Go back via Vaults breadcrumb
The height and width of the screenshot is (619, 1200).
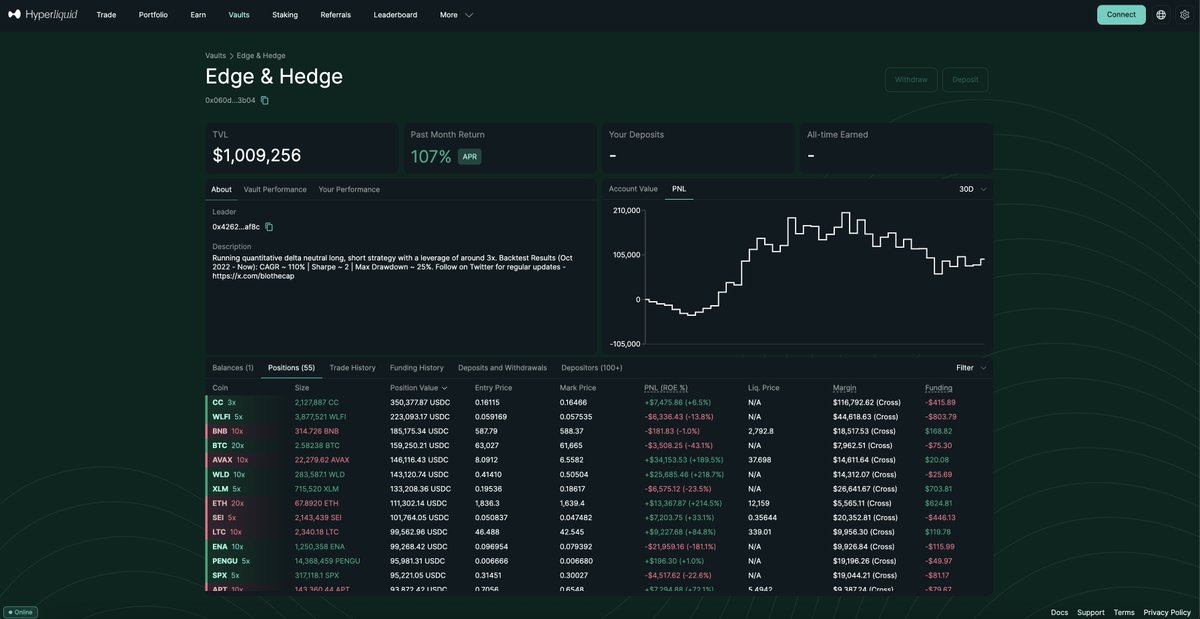point(215,56)
